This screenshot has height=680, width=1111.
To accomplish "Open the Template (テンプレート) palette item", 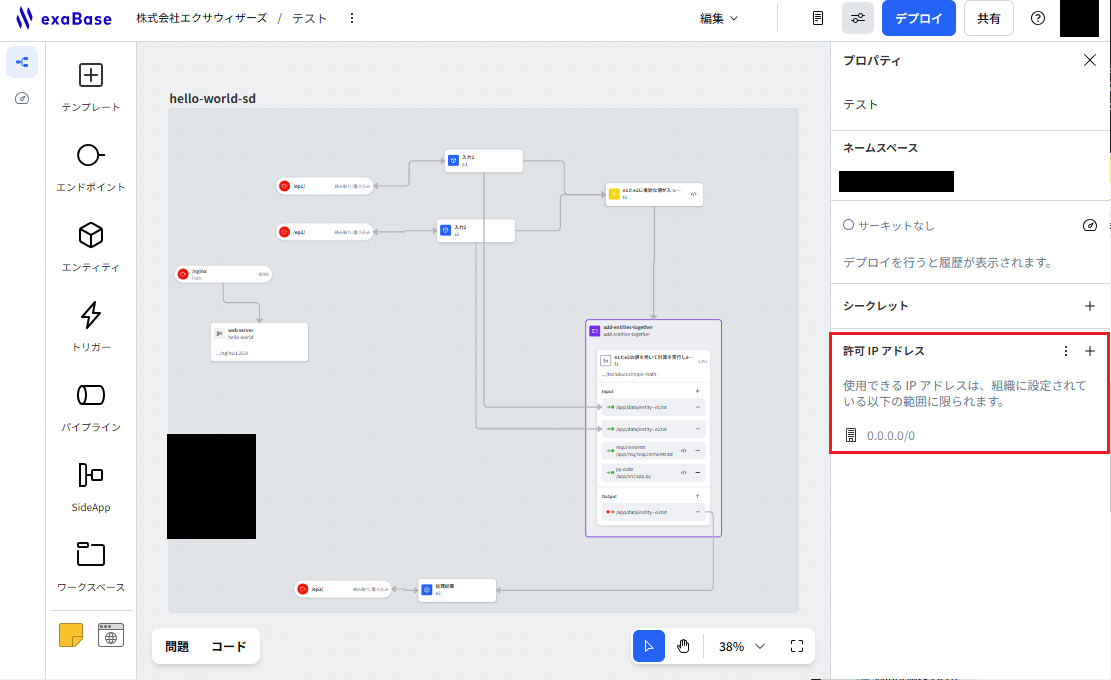I will click(x=91, y=87).
